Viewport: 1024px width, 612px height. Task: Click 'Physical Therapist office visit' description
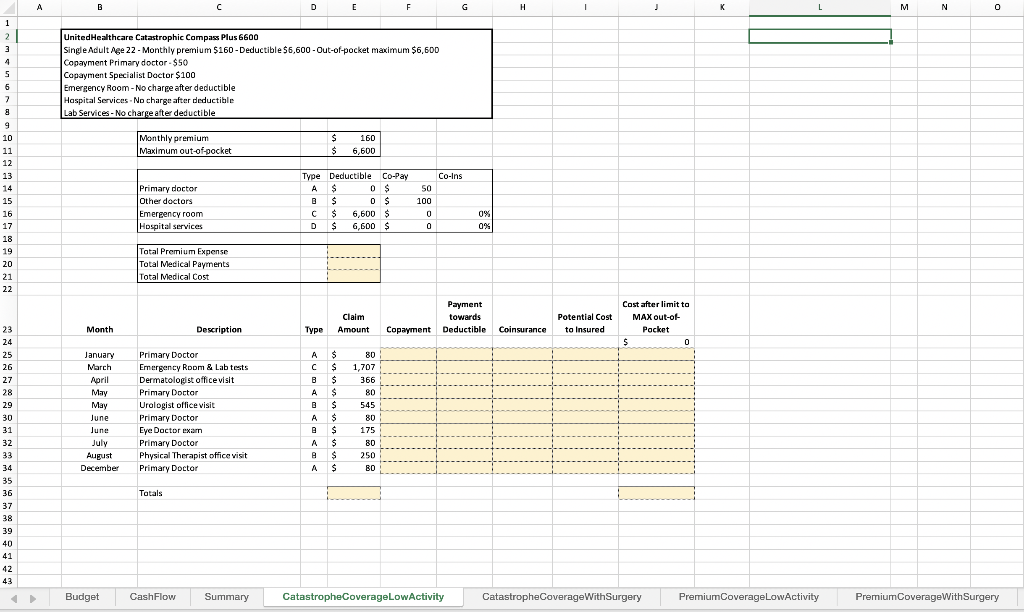193,455
